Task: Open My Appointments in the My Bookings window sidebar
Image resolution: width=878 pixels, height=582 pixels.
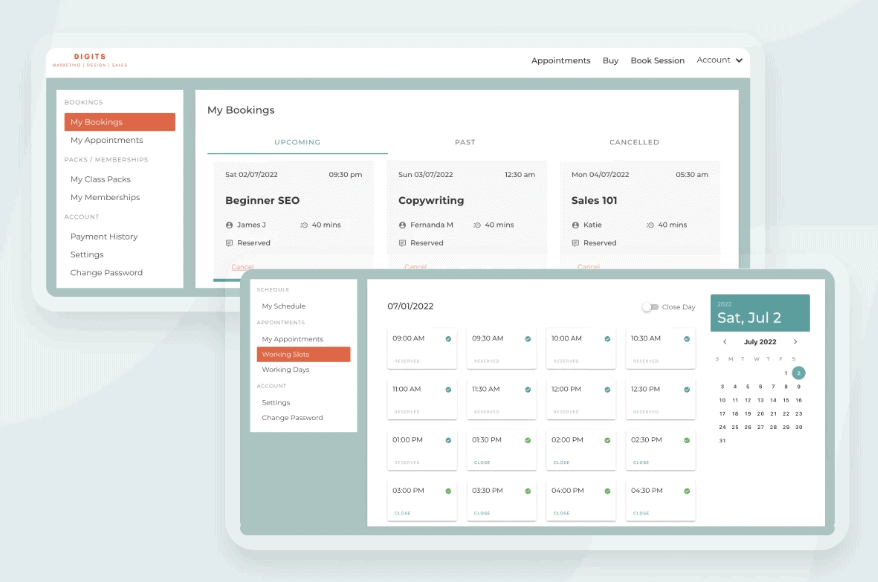Action: [x=106, y=140]
